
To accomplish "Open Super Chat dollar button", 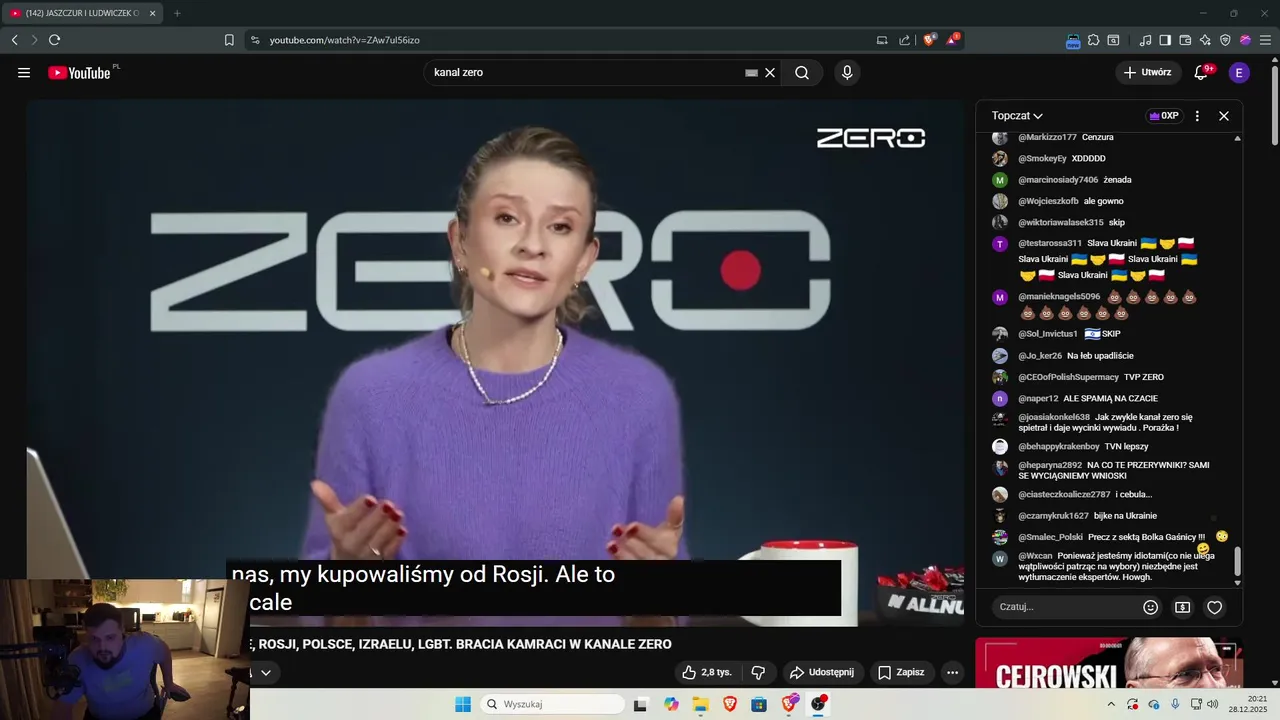I will point(1183,607).
